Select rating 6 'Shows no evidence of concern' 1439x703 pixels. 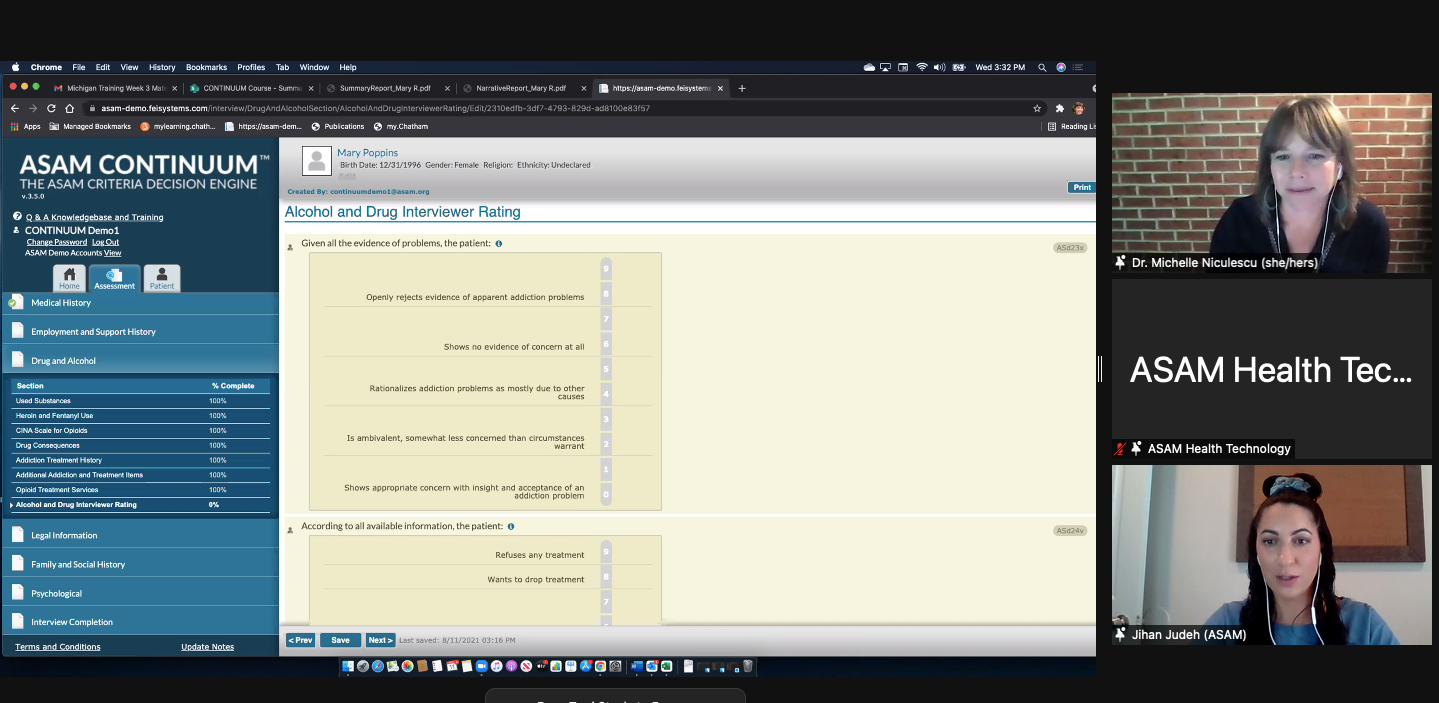tap(606, 344)
